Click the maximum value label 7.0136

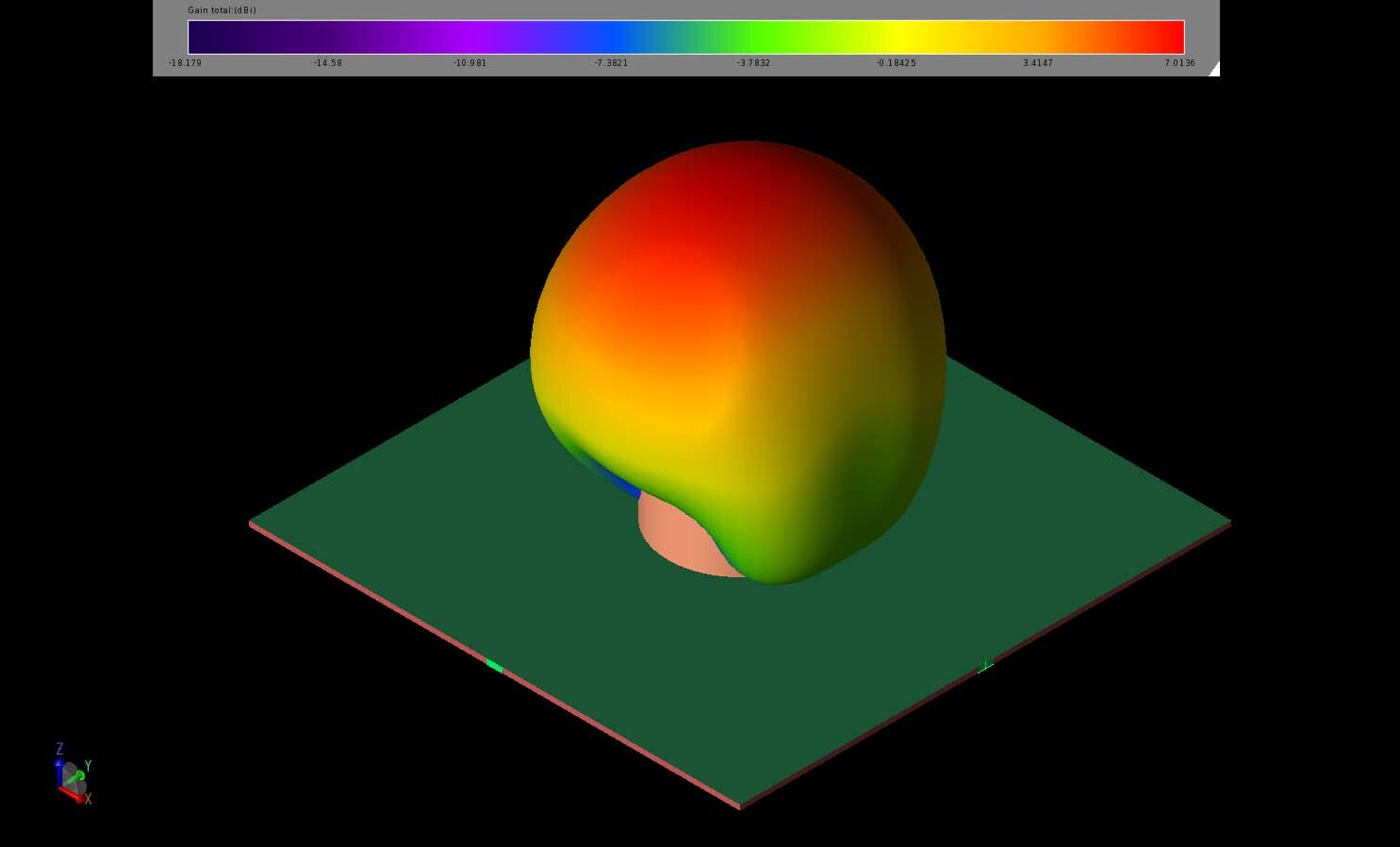tap(1178, 63)
